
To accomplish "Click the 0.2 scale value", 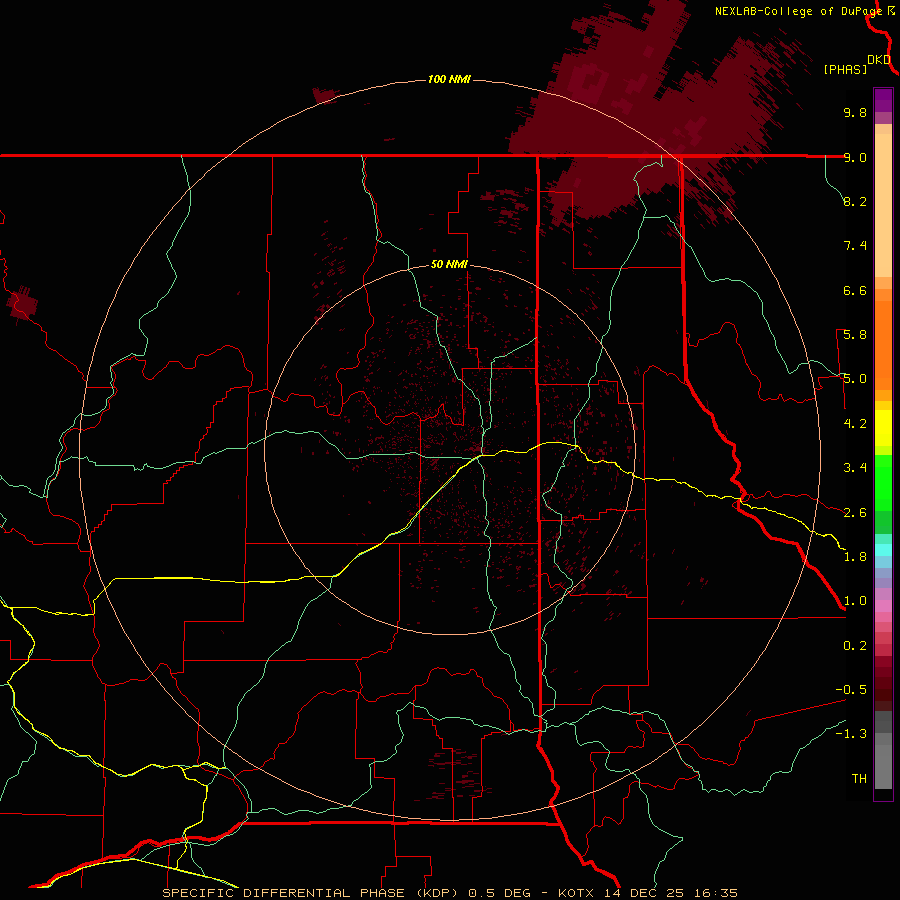I will (855, 646).
